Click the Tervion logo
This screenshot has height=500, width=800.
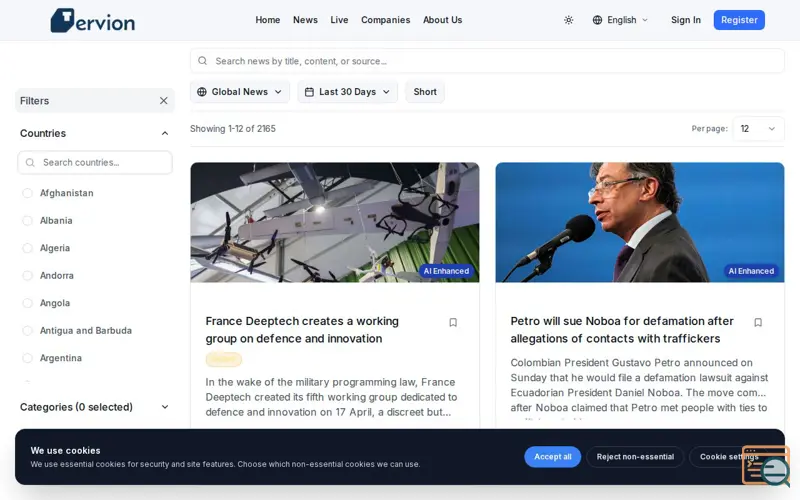point(93,20)
